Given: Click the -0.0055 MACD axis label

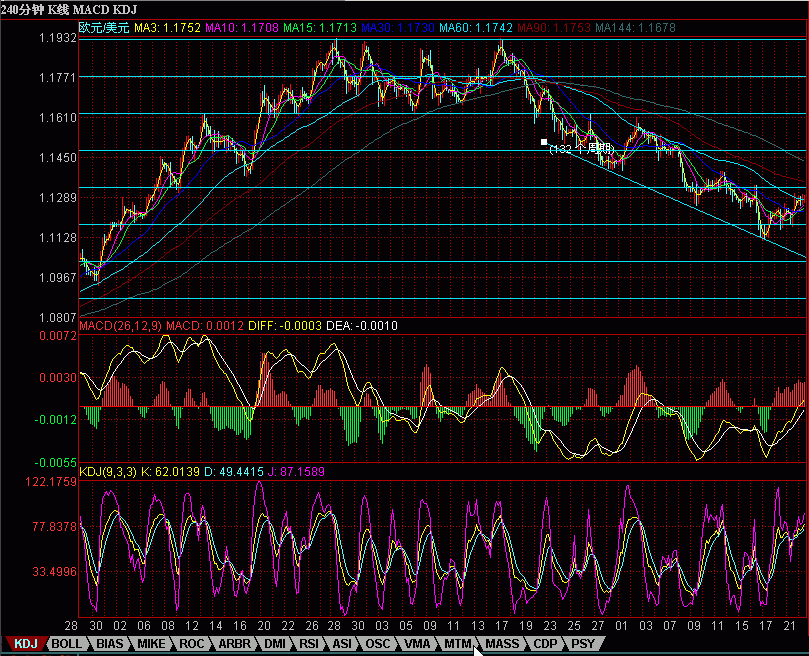Looking at the screenshot, I should [x=56, y=462].
